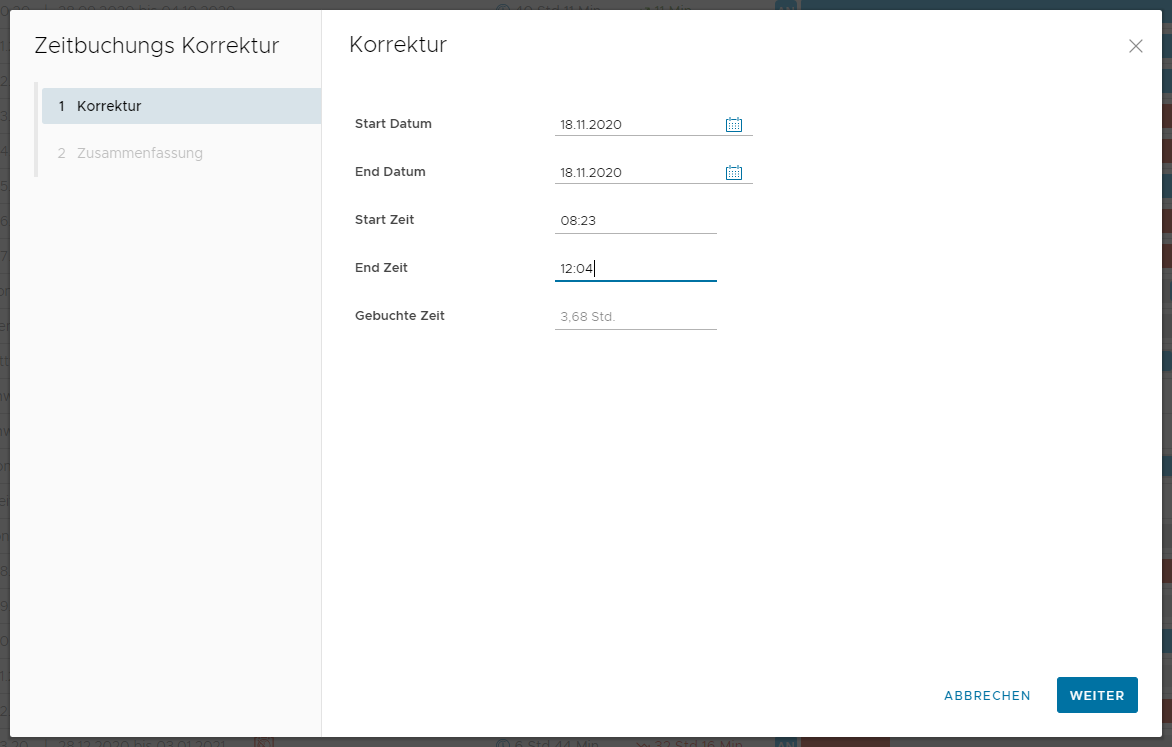The width and height of the screenshot is (1172, 747).
Task: Click the Start Zeit label
Action: click(x=384, y=220)
